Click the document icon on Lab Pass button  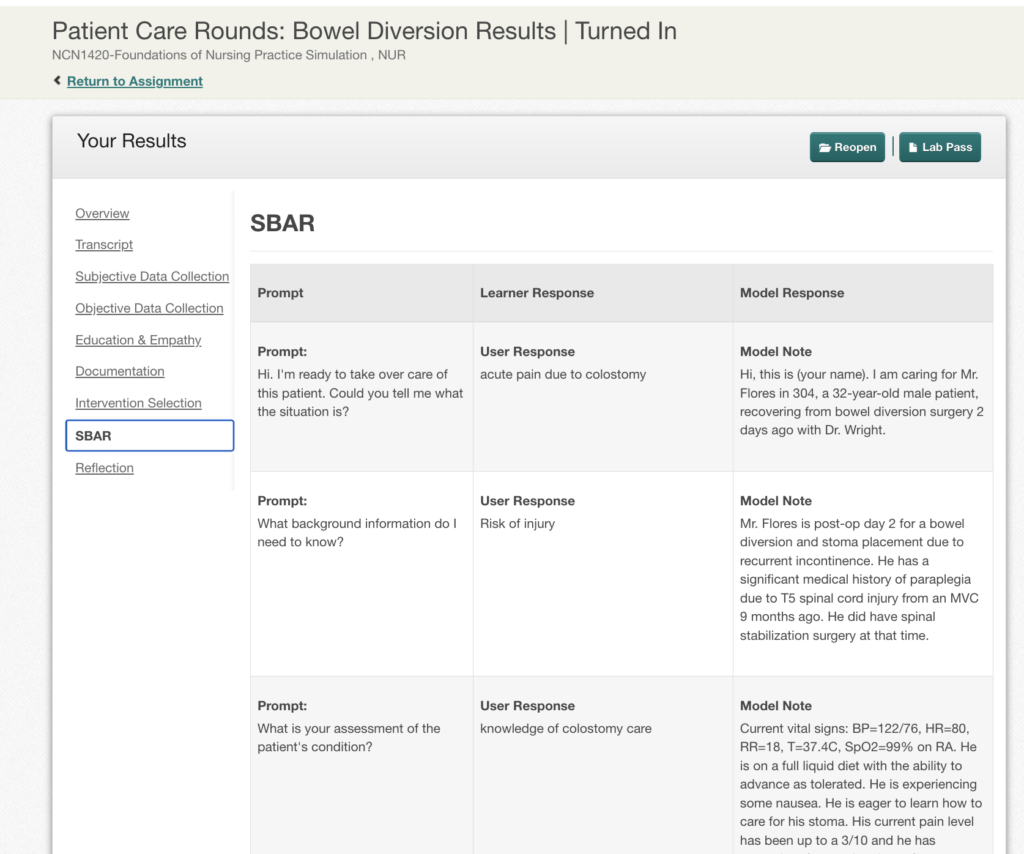click(x=913, y=148)
